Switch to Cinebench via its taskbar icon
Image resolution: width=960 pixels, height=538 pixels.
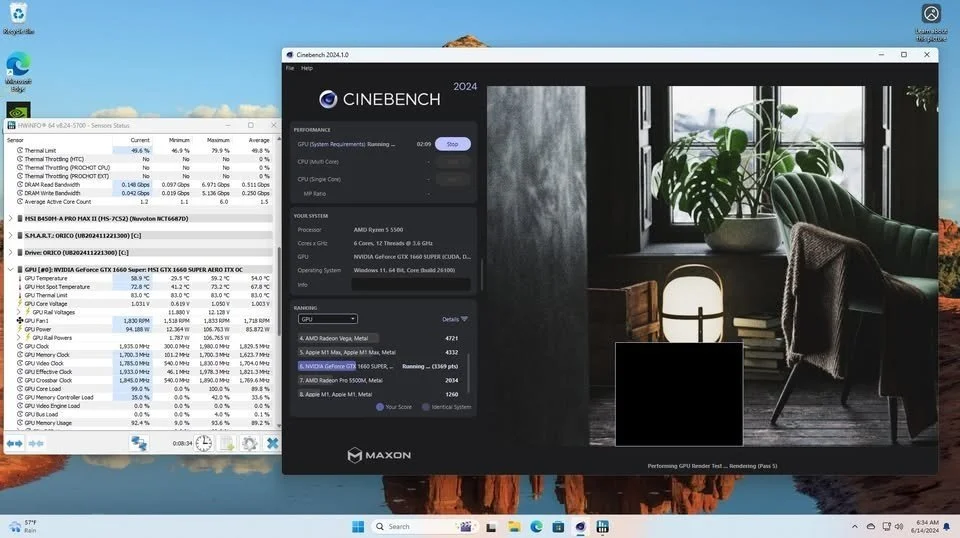click(580, 526)
